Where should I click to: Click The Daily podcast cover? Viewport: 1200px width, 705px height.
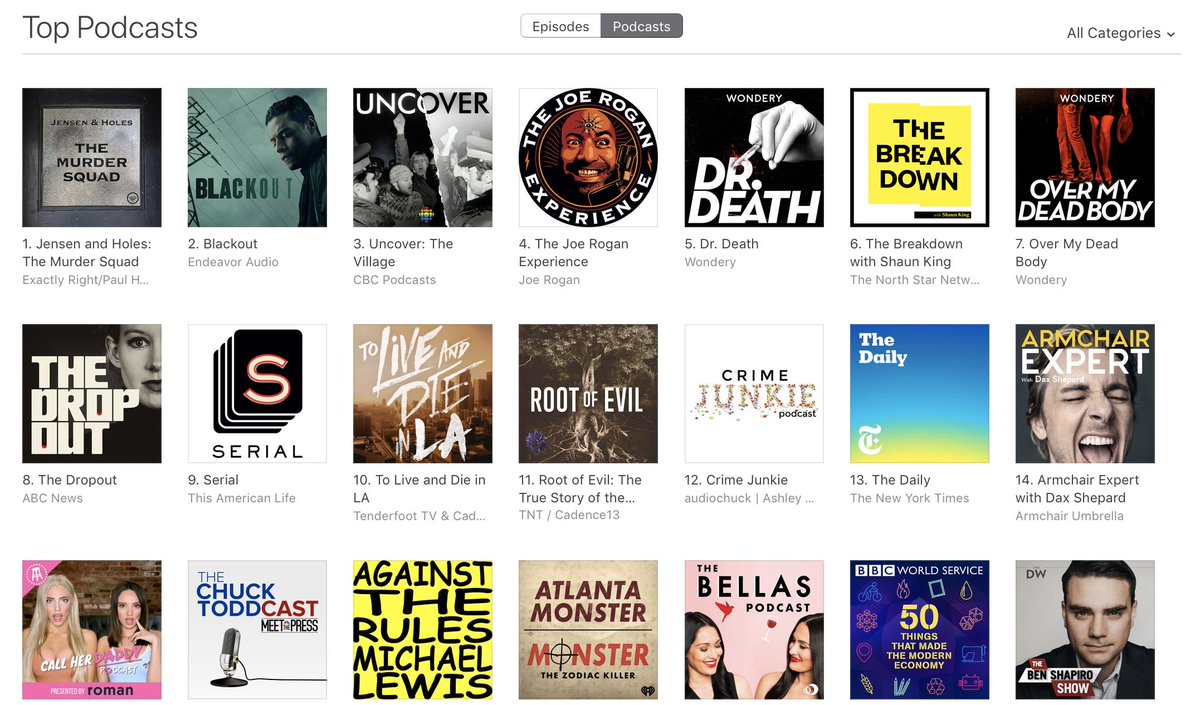pos(920,394)
